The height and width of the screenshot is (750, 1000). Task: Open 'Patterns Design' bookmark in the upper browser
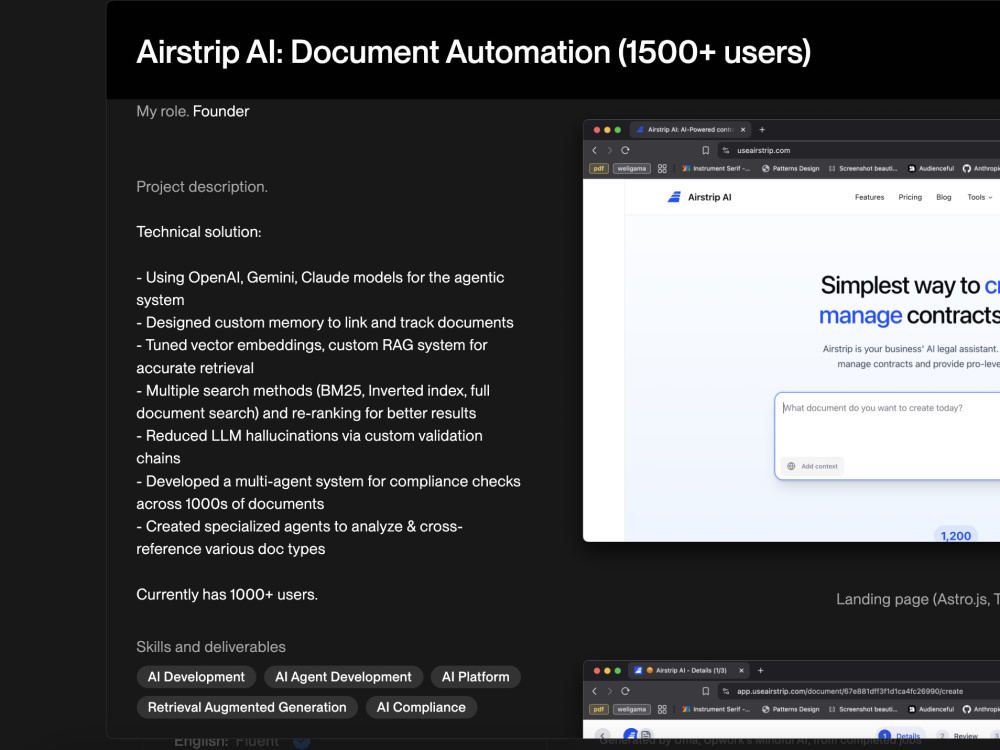[791, 168]
